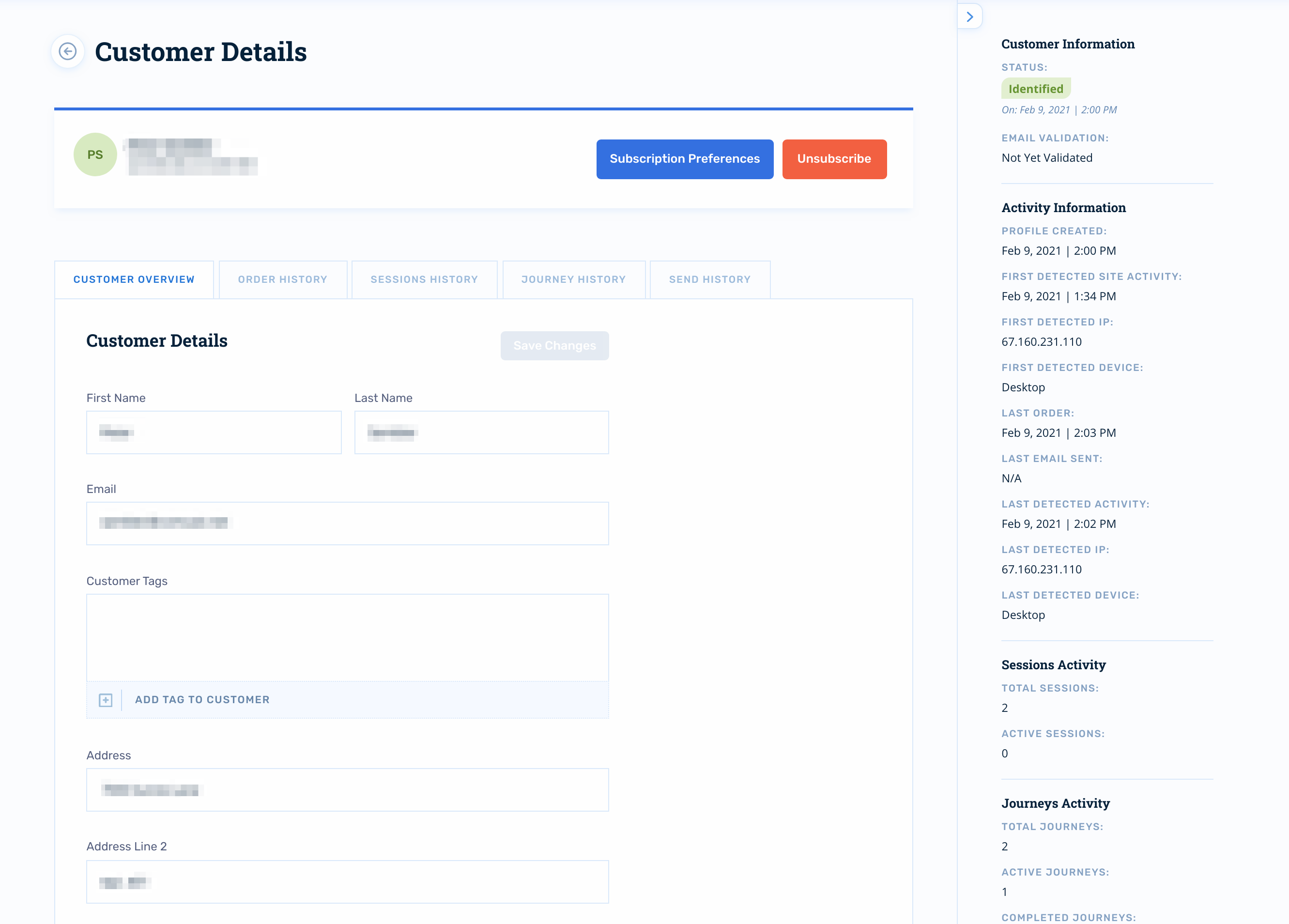Screen dimensions: 1289x924
Task: Open the Sessions History tab
Action: (x=424, y=279)
